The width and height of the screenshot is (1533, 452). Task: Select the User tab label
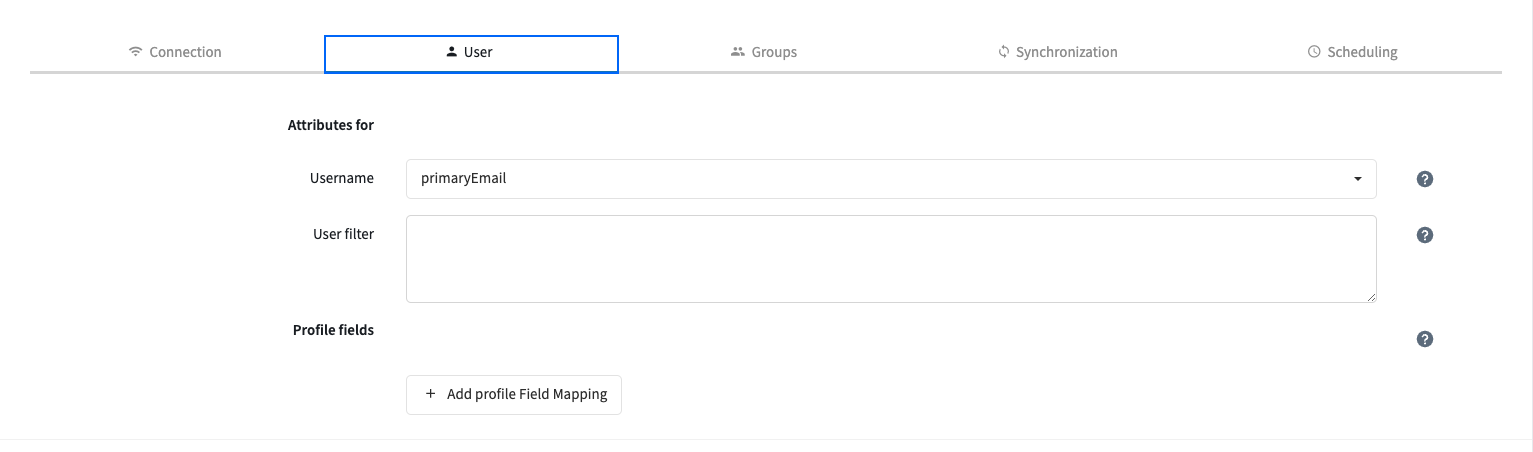tap(478, 52)
